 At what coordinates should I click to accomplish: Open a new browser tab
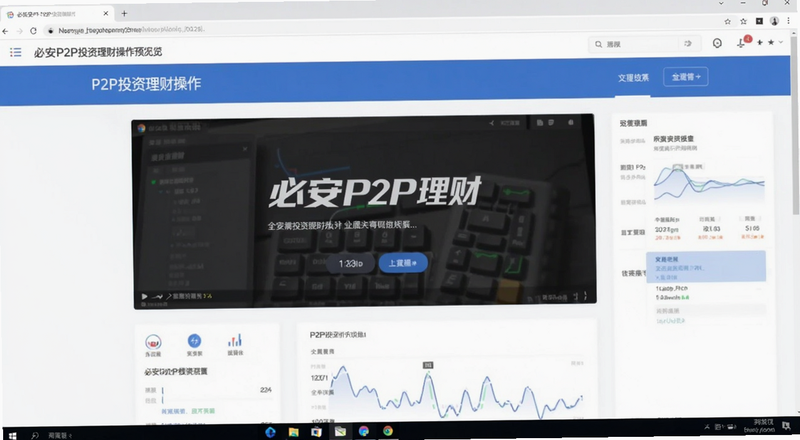pyautogui.click(x=124, y=14)
